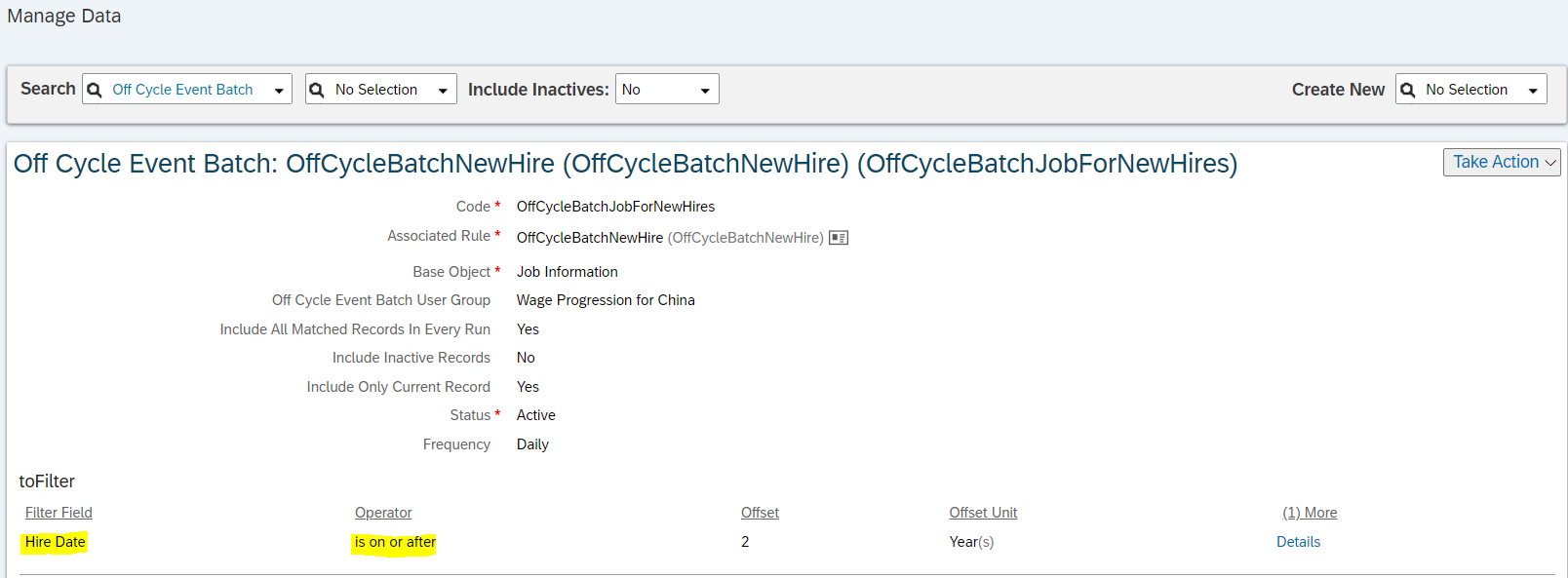Click the Hire Date filter field cell
Image resolution: width=1568 pixels, height=578 pixels.
point(56,542)
